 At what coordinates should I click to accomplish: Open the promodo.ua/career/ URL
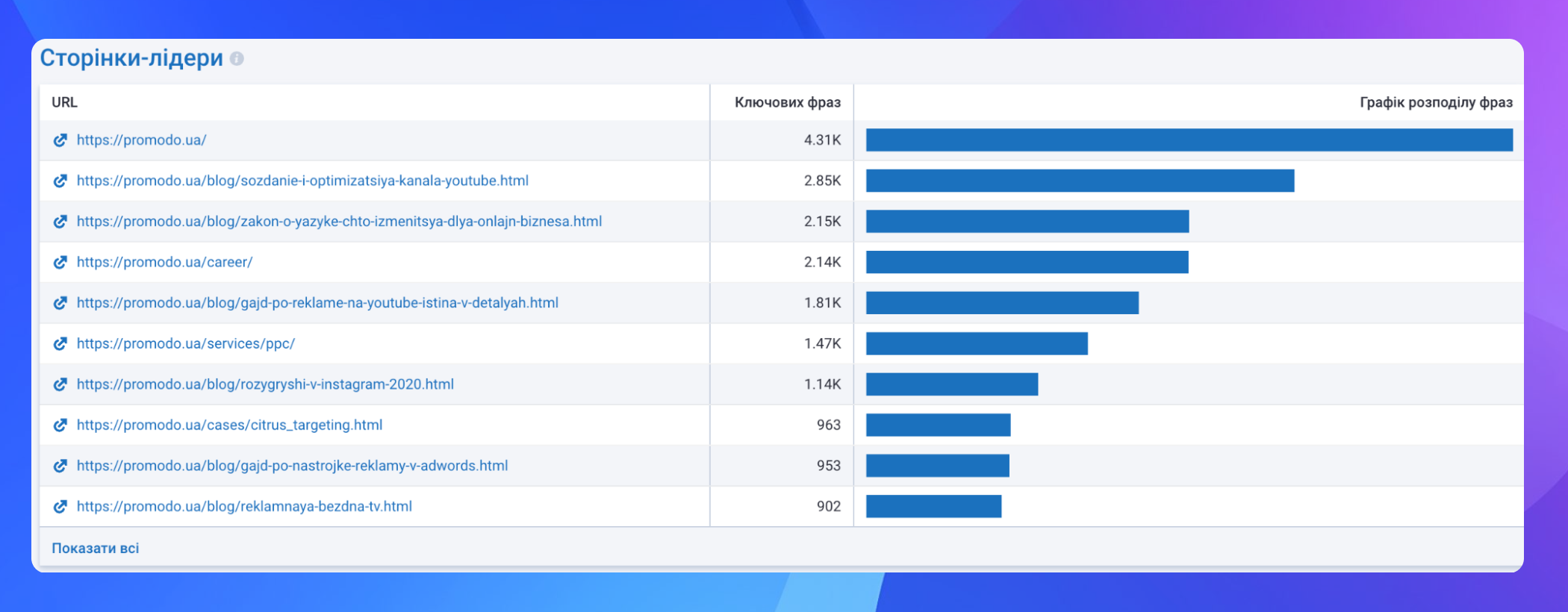(164, 262)
